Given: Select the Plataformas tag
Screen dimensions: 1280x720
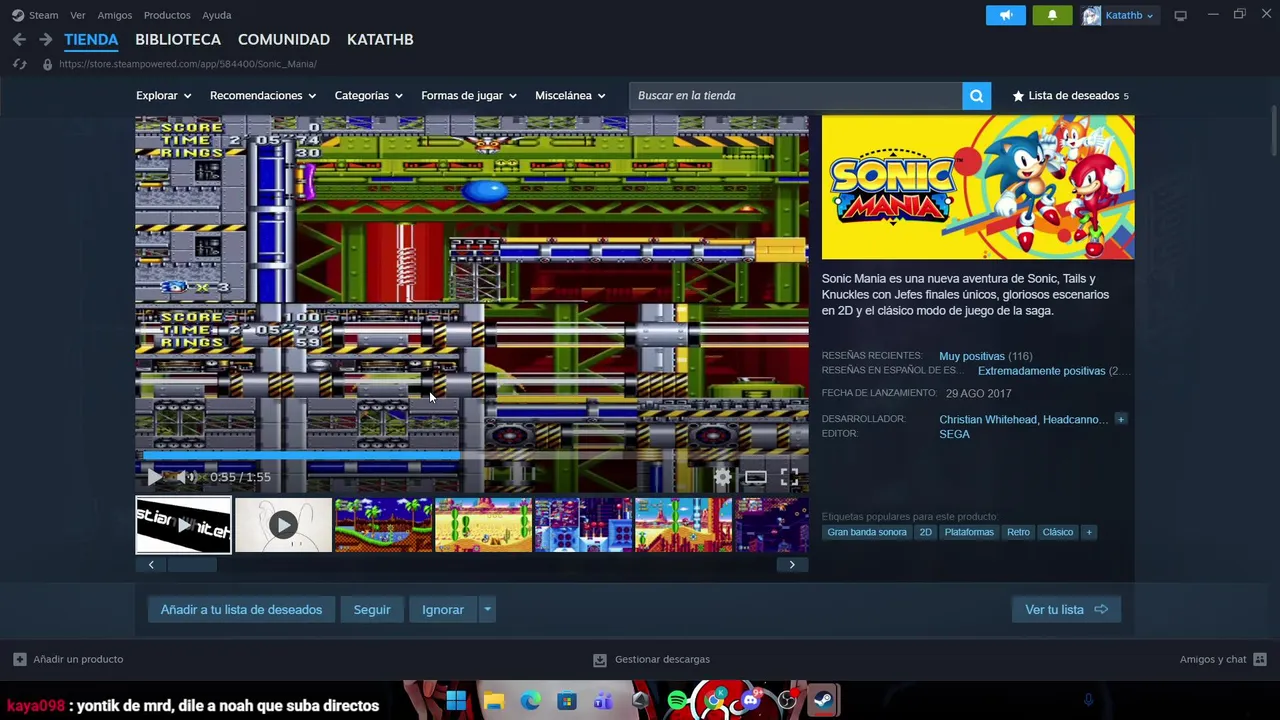Looking at the screenshot, I should (x=969, y=533).
